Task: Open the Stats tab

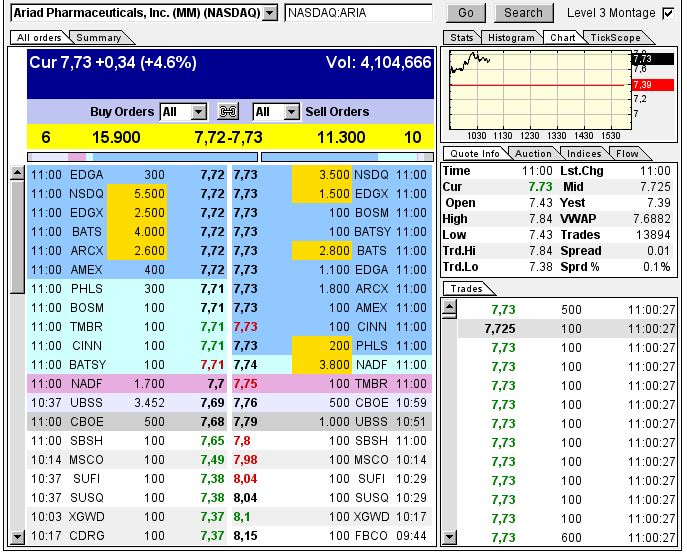Action: coord(461,38)
